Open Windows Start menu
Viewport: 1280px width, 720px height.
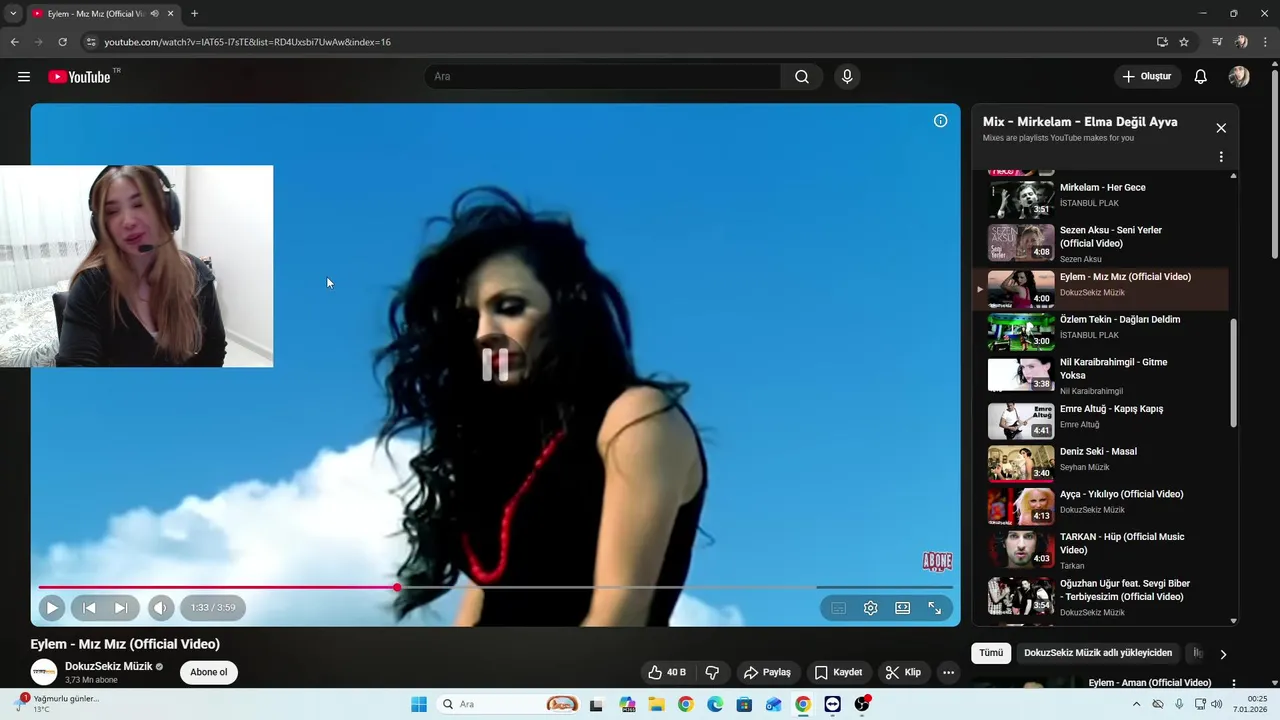pos(419,704)
